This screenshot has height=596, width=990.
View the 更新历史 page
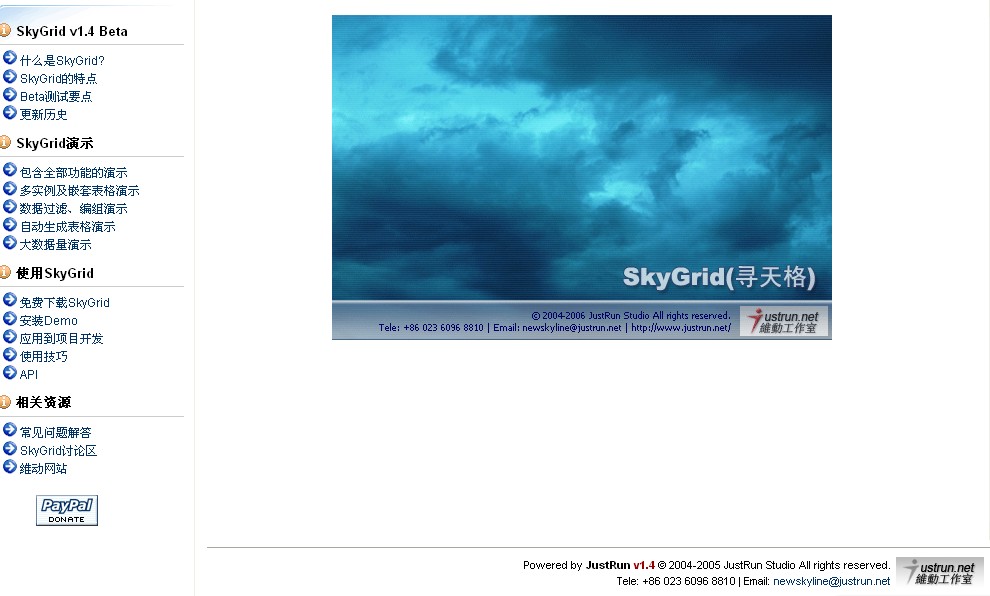44,115
